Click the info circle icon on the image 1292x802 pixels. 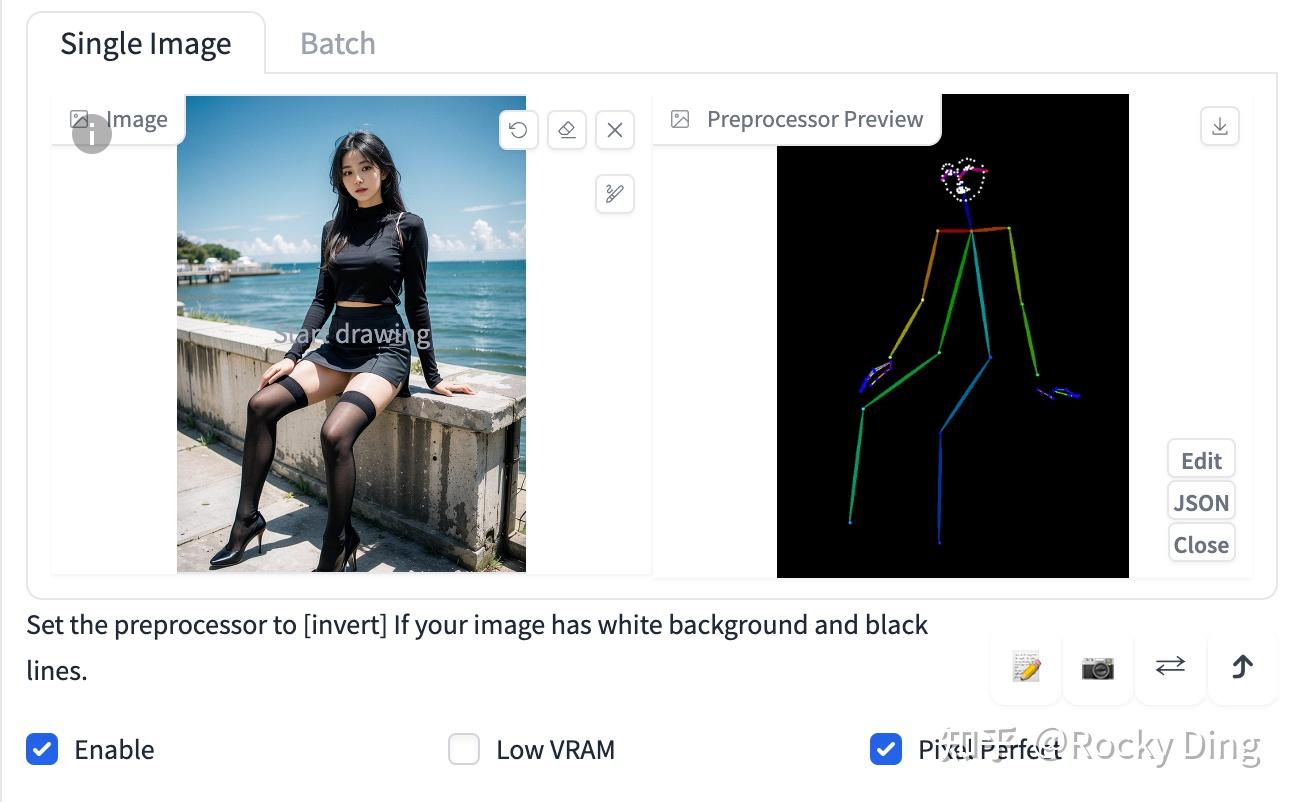tap(92, 134)
